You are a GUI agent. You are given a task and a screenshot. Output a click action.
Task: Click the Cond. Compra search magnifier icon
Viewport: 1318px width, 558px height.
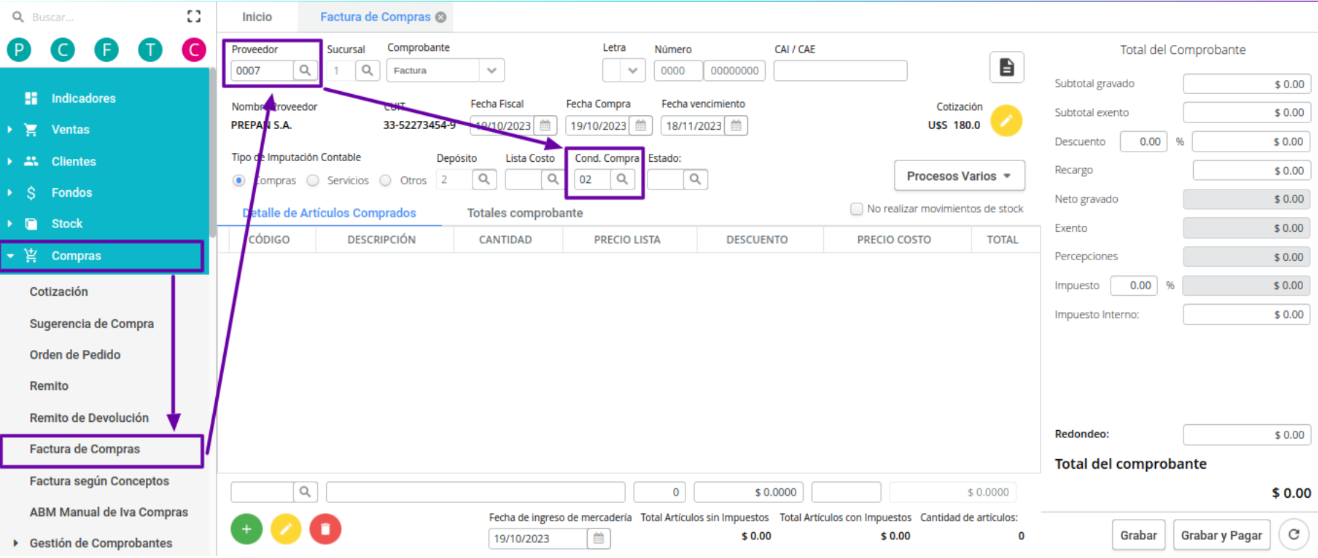(x=622, y=179)
